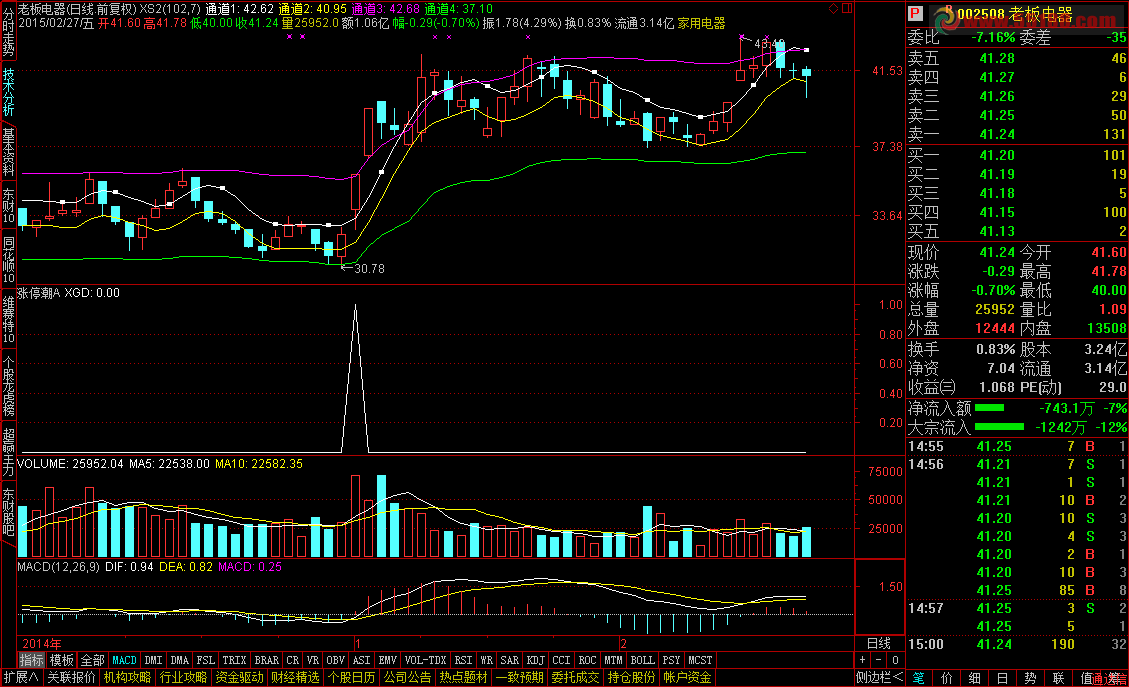Switch indicator to RSI

pyautogui.click(x=464, y=660)
